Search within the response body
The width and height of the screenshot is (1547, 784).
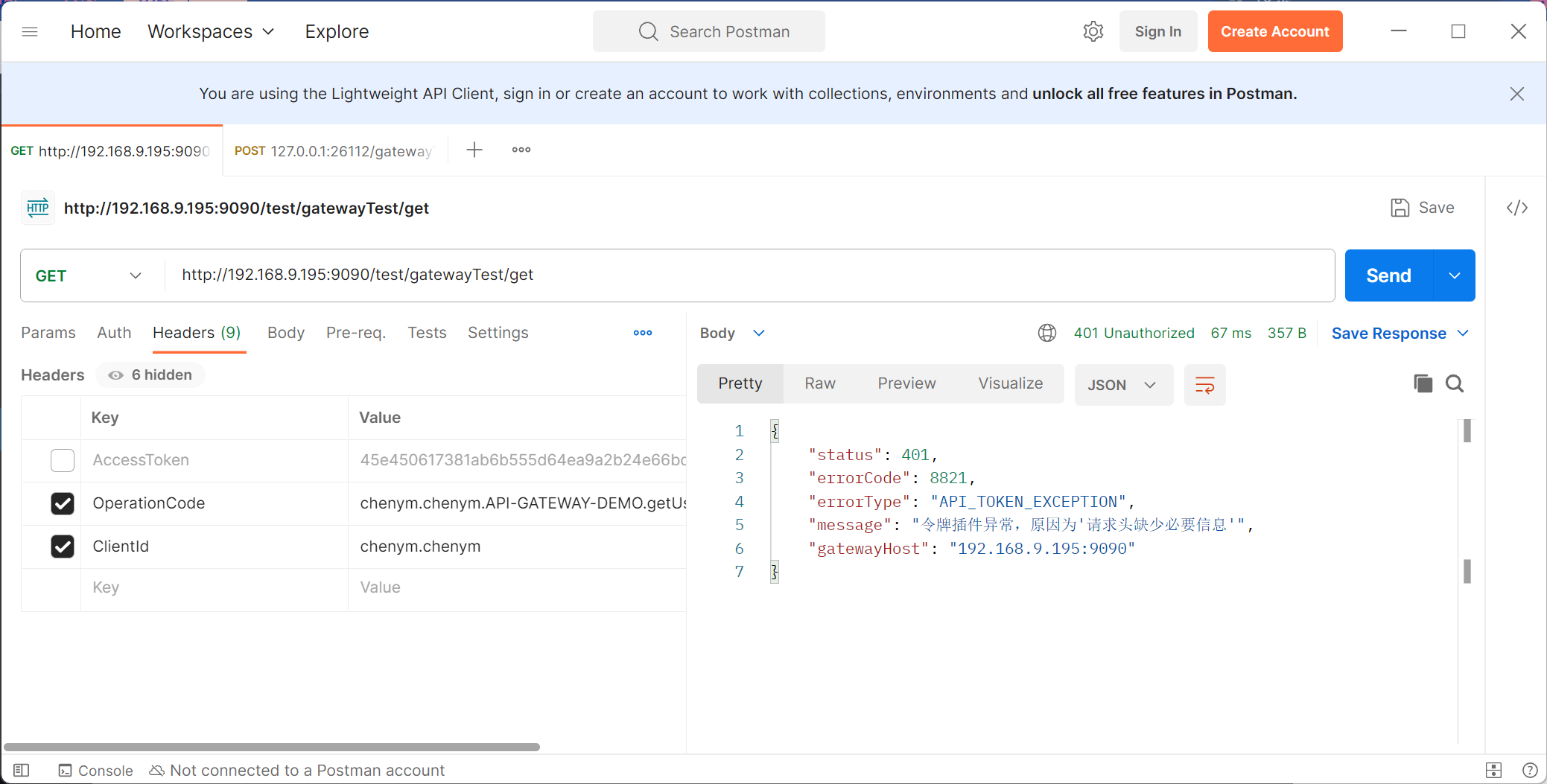(x=1455, y=383)
